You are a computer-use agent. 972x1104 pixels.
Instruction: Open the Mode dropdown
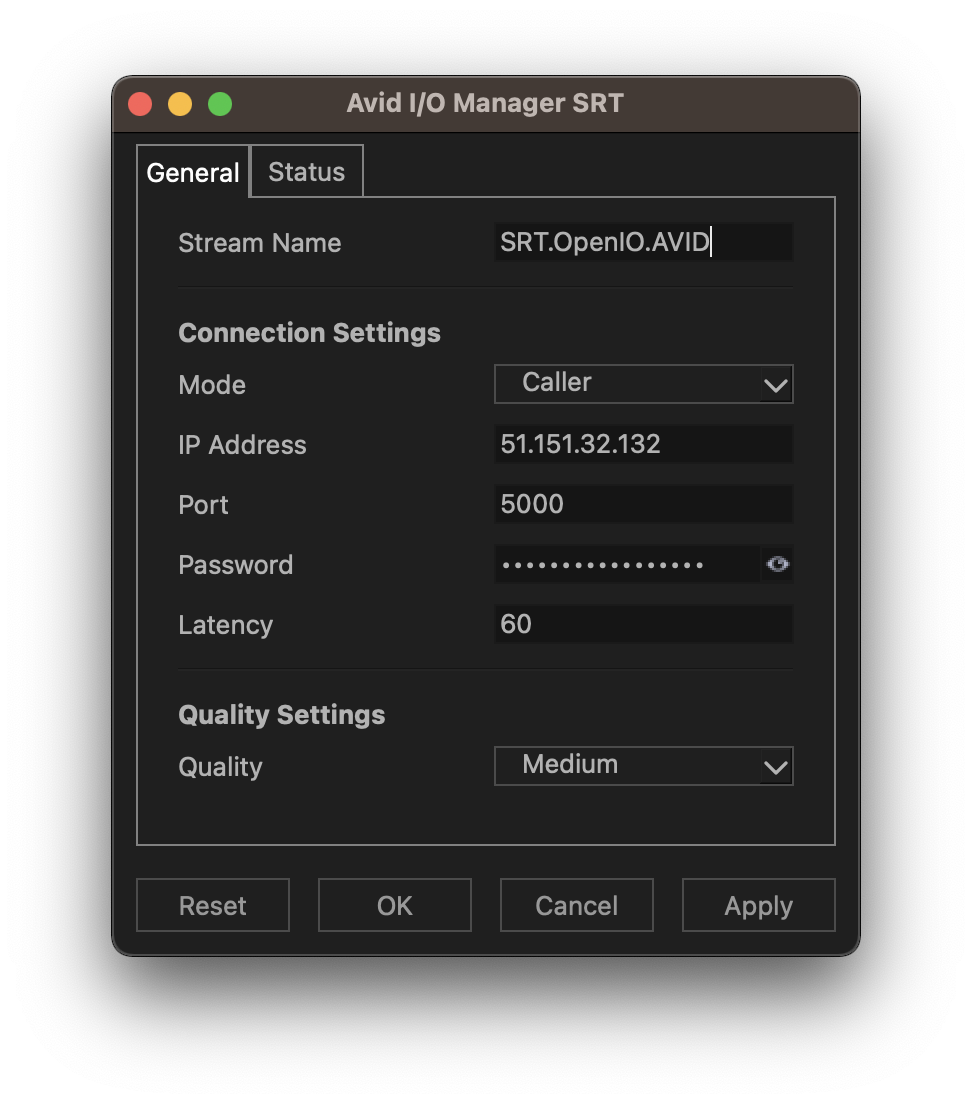coord(643,384)
